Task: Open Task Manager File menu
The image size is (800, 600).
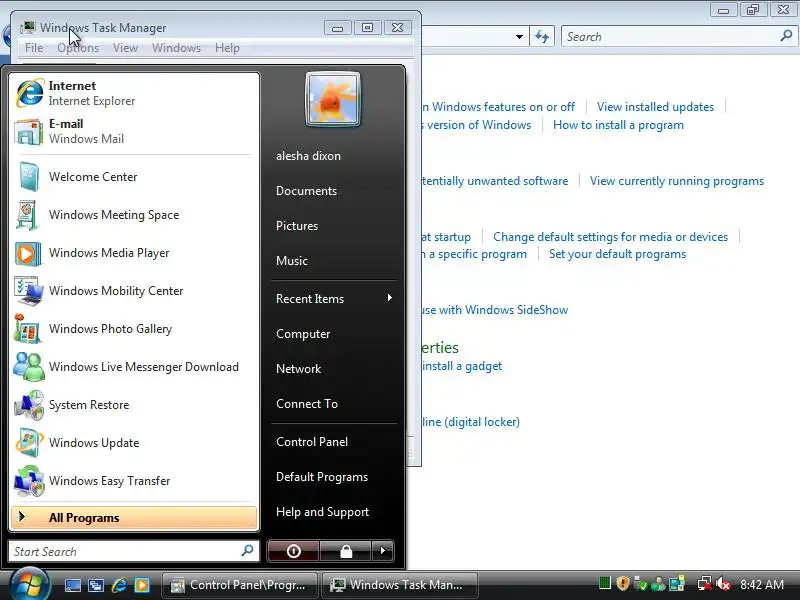Action: click(34, 48)
